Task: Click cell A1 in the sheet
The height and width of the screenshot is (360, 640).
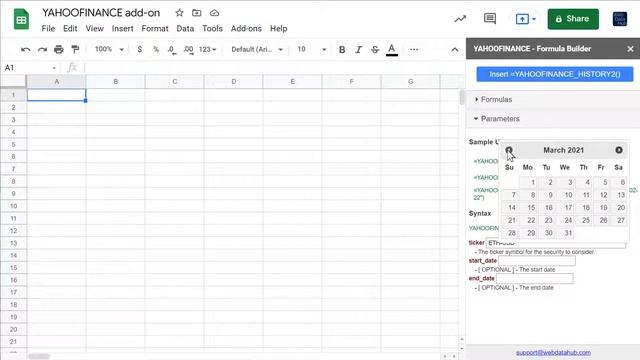Action: 56,95
